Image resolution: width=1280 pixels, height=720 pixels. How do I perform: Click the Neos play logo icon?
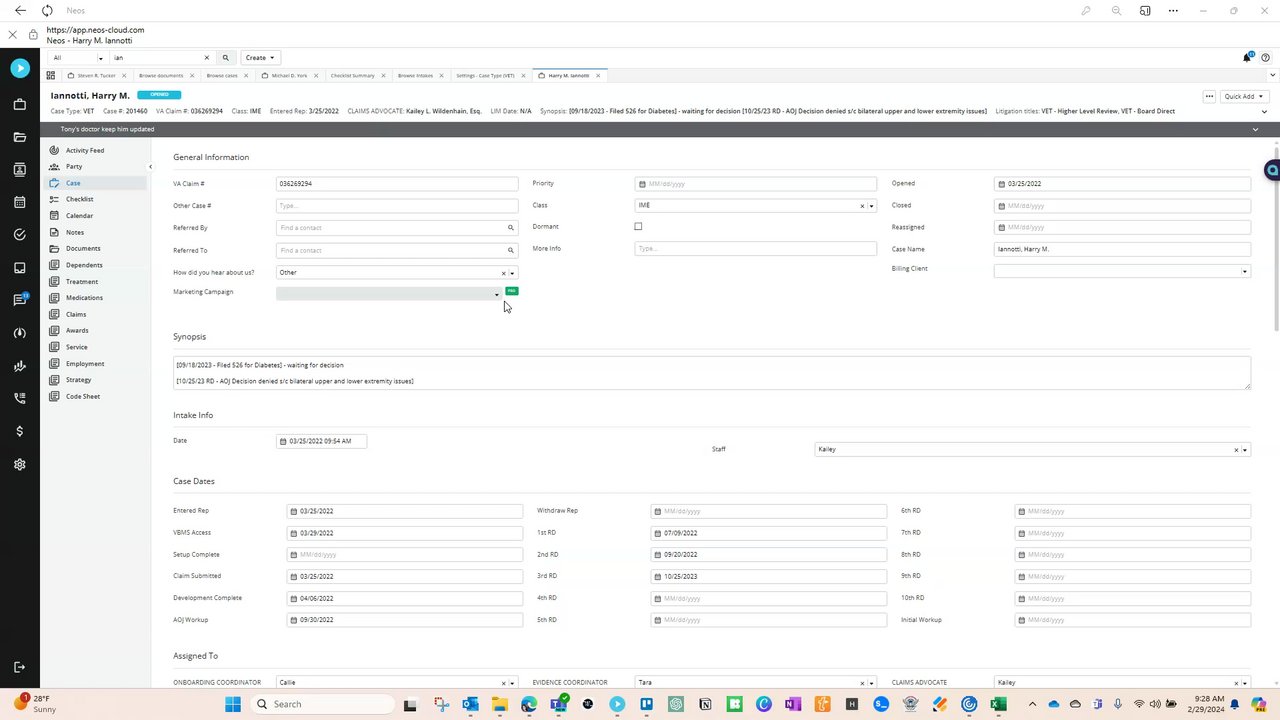[20, 68]
